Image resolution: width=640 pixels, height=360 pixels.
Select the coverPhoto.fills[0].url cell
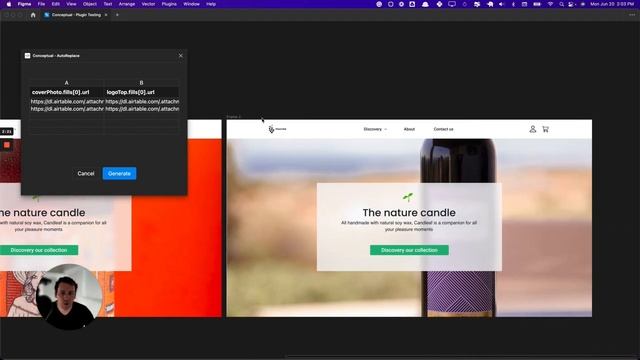click(x=67, y=92)
